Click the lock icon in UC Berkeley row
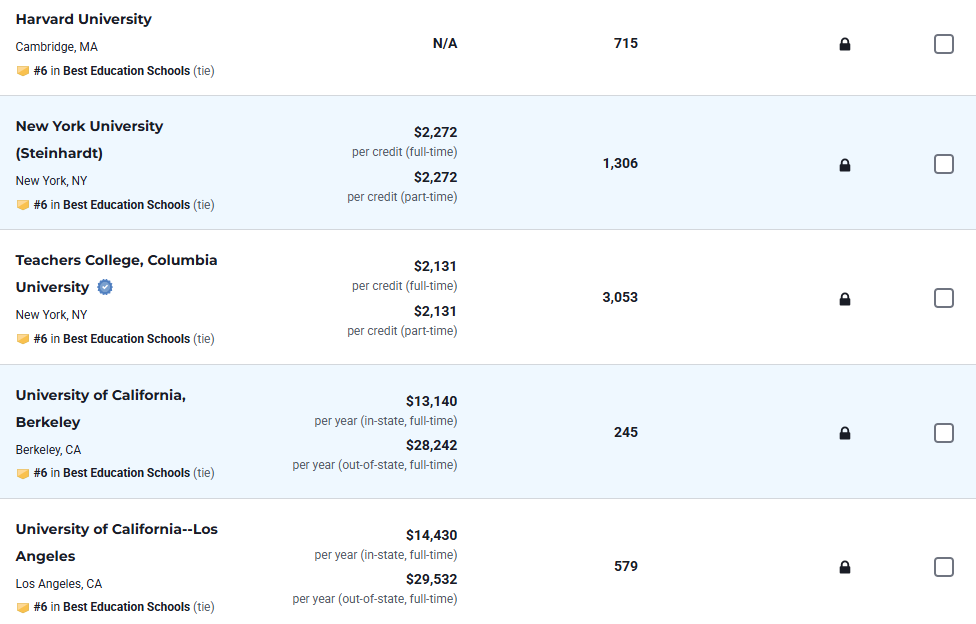This screenshot has width=976, height=624. 845,433
